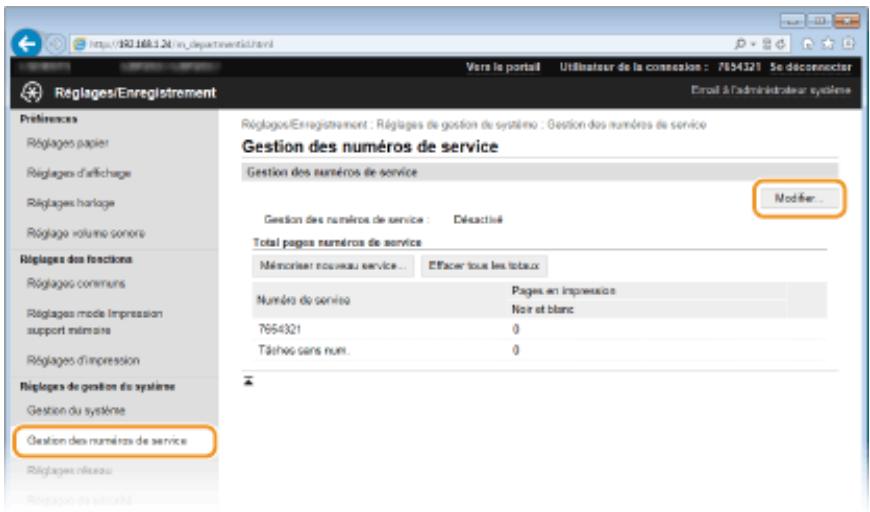Open Réglages mode Impression support mémoire
The image size is (870, 512).
tap(94, 322)
